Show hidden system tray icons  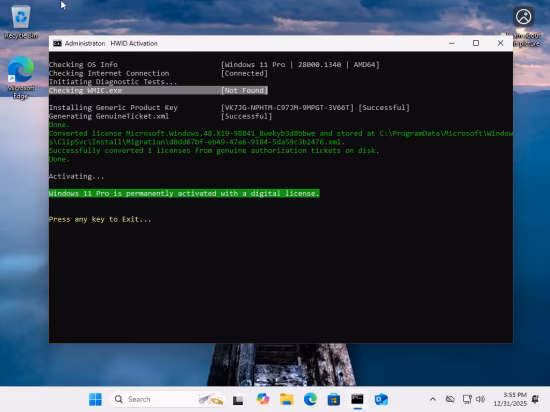[x=433, y=399]
